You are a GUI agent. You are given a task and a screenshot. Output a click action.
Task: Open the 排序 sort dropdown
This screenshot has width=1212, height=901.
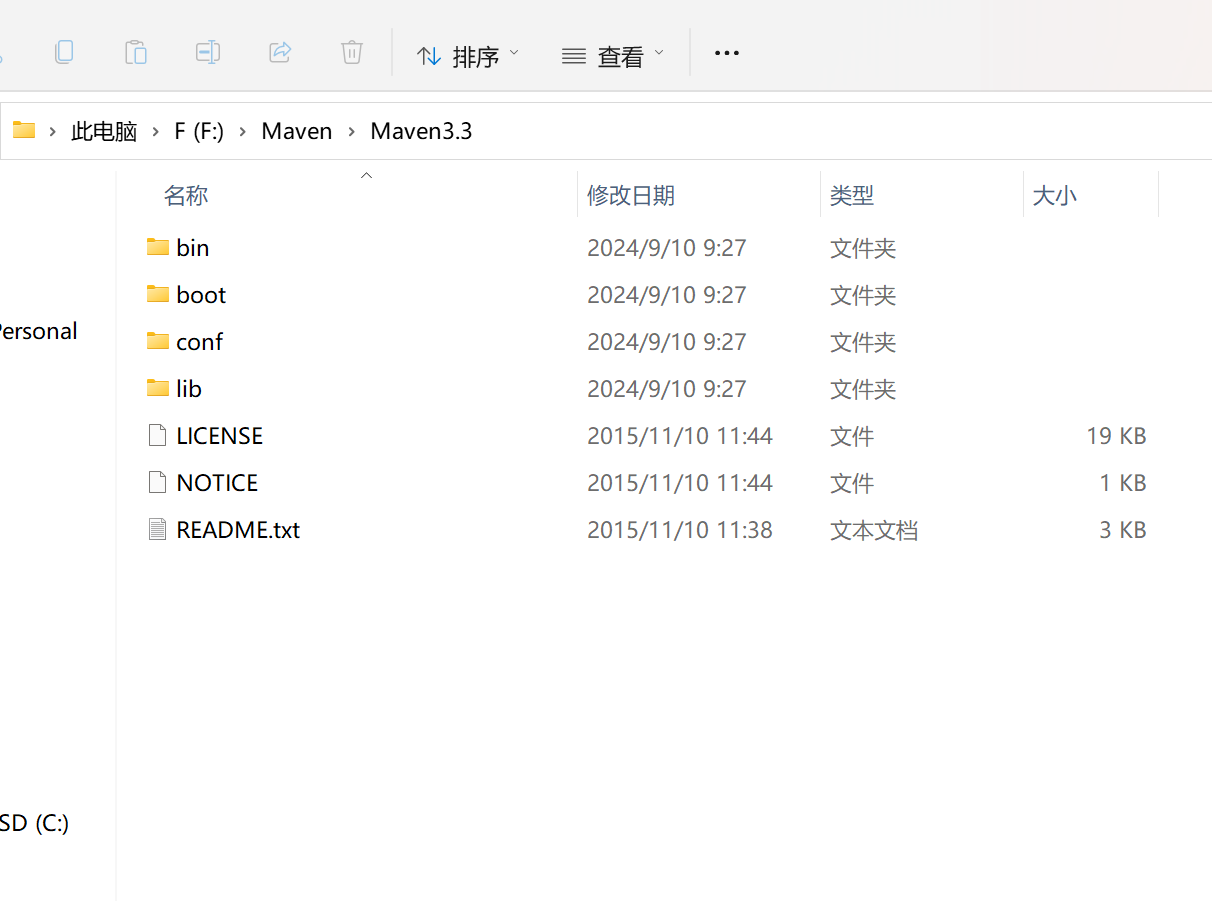(x=468, y=56)
